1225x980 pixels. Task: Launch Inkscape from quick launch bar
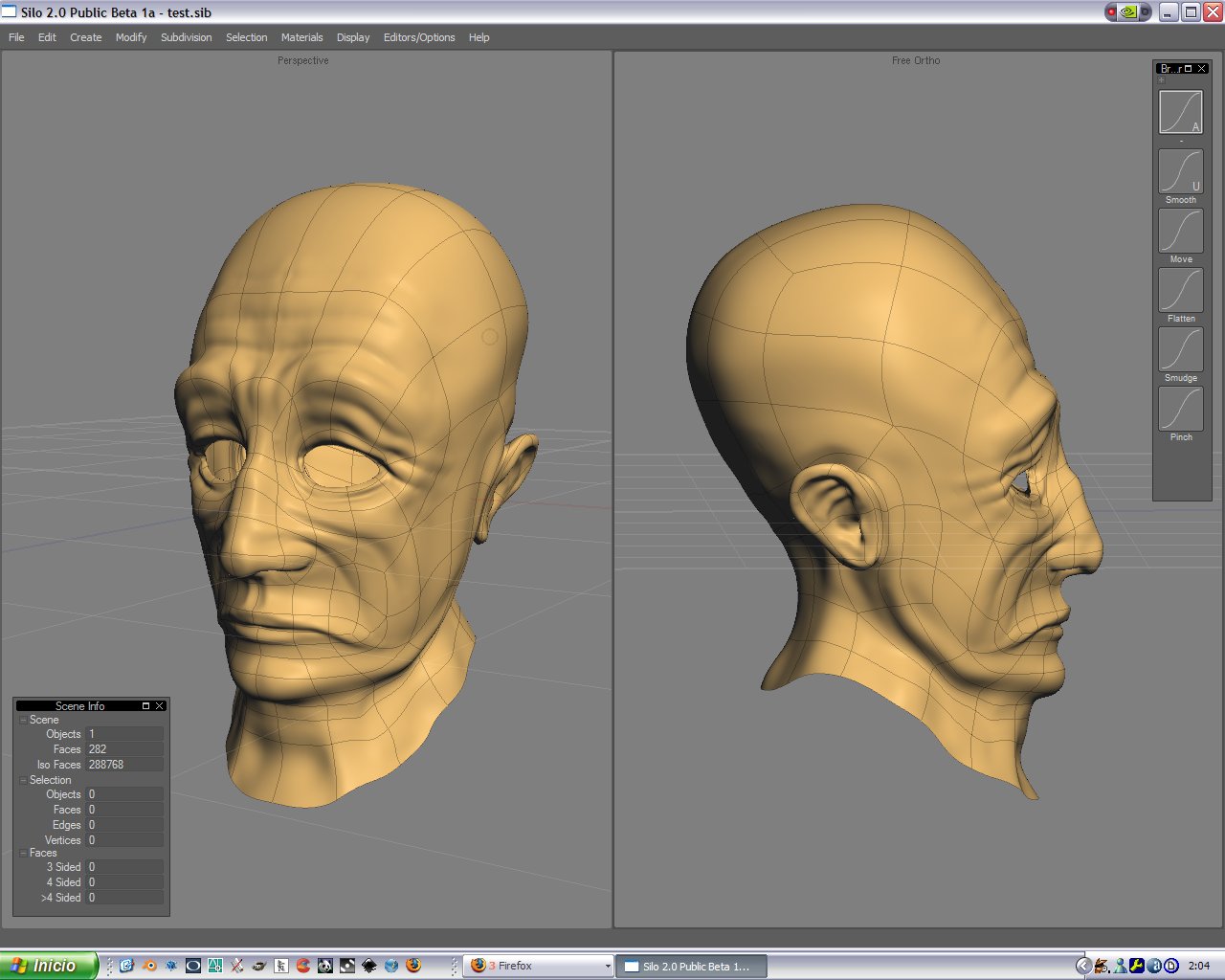click(x=369, y=966)
